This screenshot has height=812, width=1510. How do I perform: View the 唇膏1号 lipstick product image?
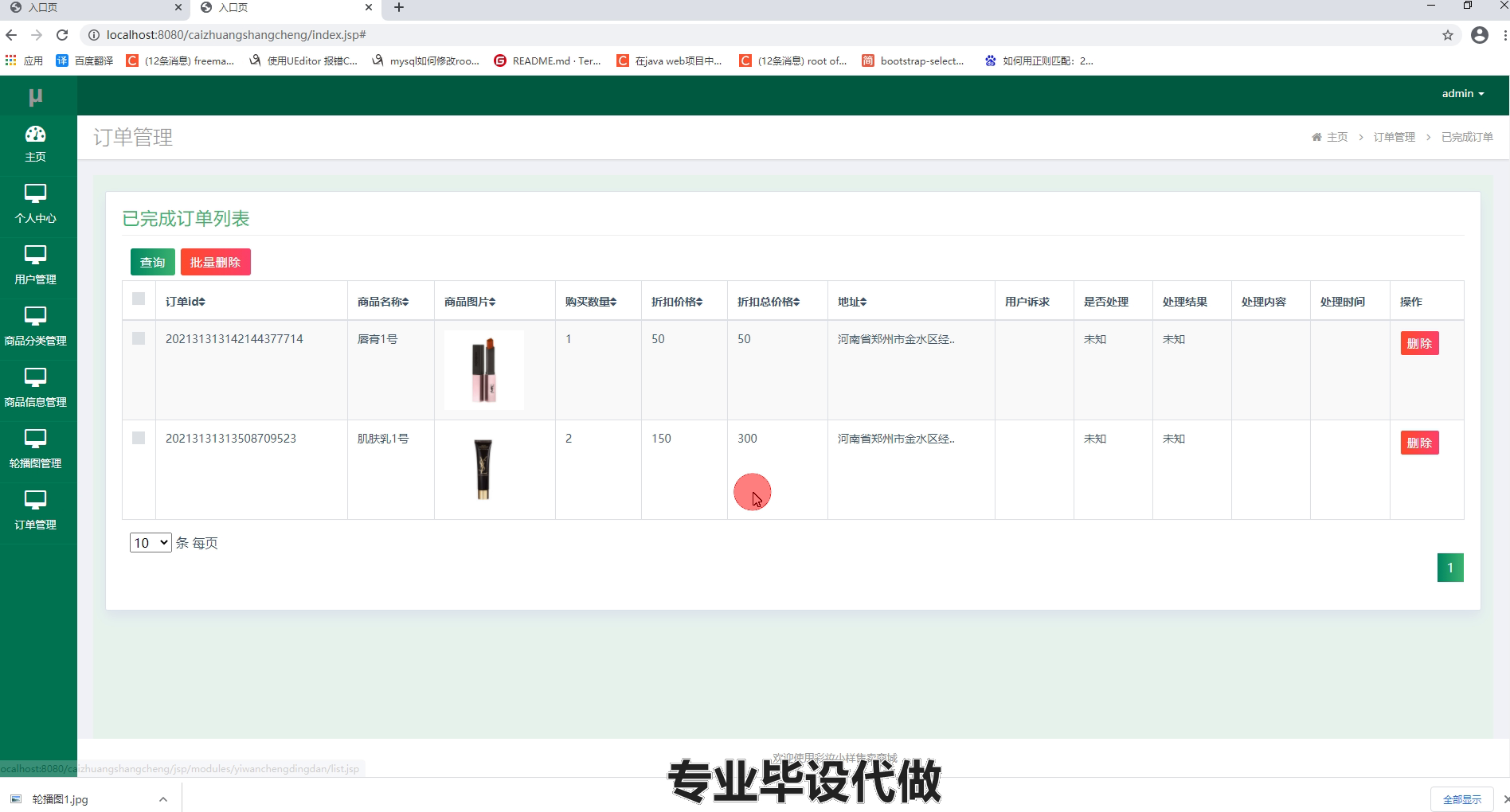point(484,370)
